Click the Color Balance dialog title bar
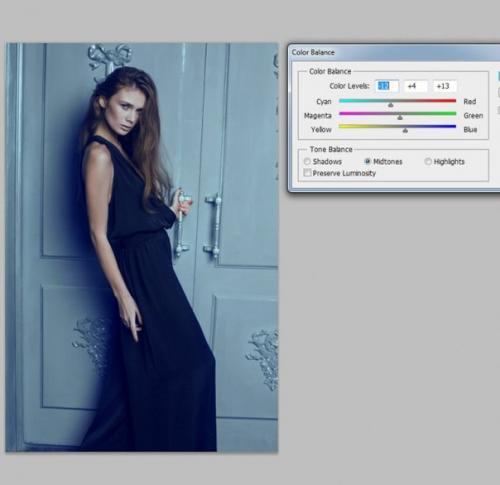The height and width of the screenshot is (485, 500). point(395,52)
